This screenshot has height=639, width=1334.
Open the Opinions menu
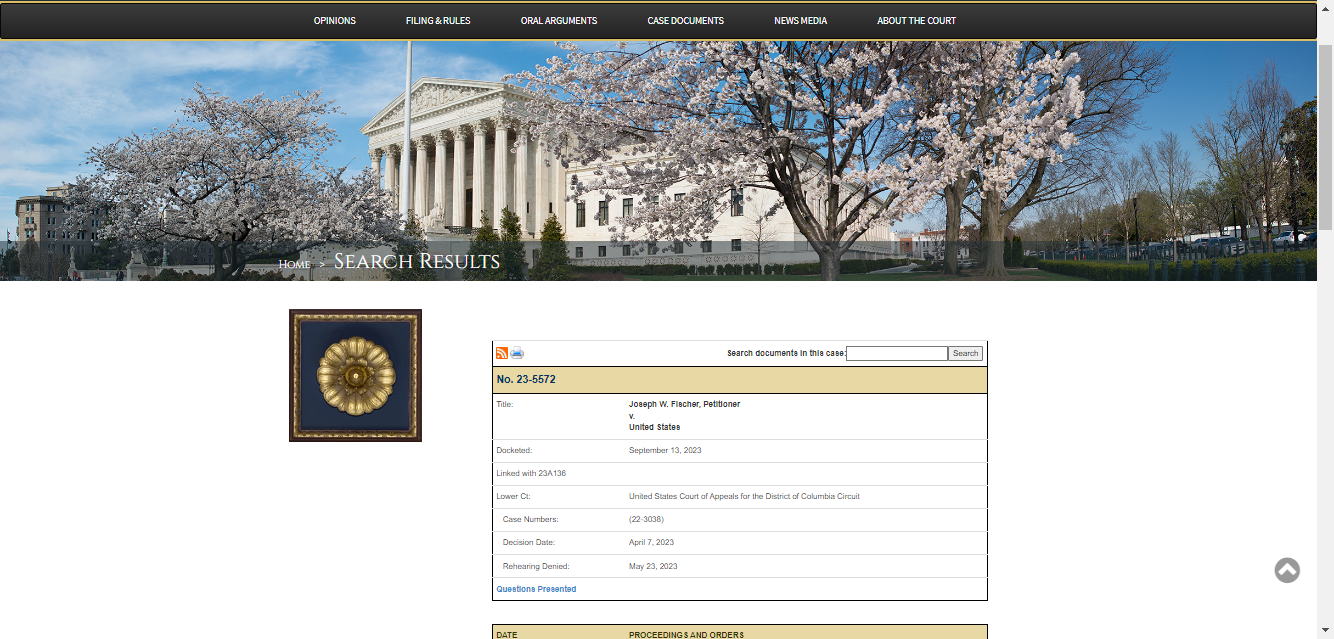tap(335, 21)
